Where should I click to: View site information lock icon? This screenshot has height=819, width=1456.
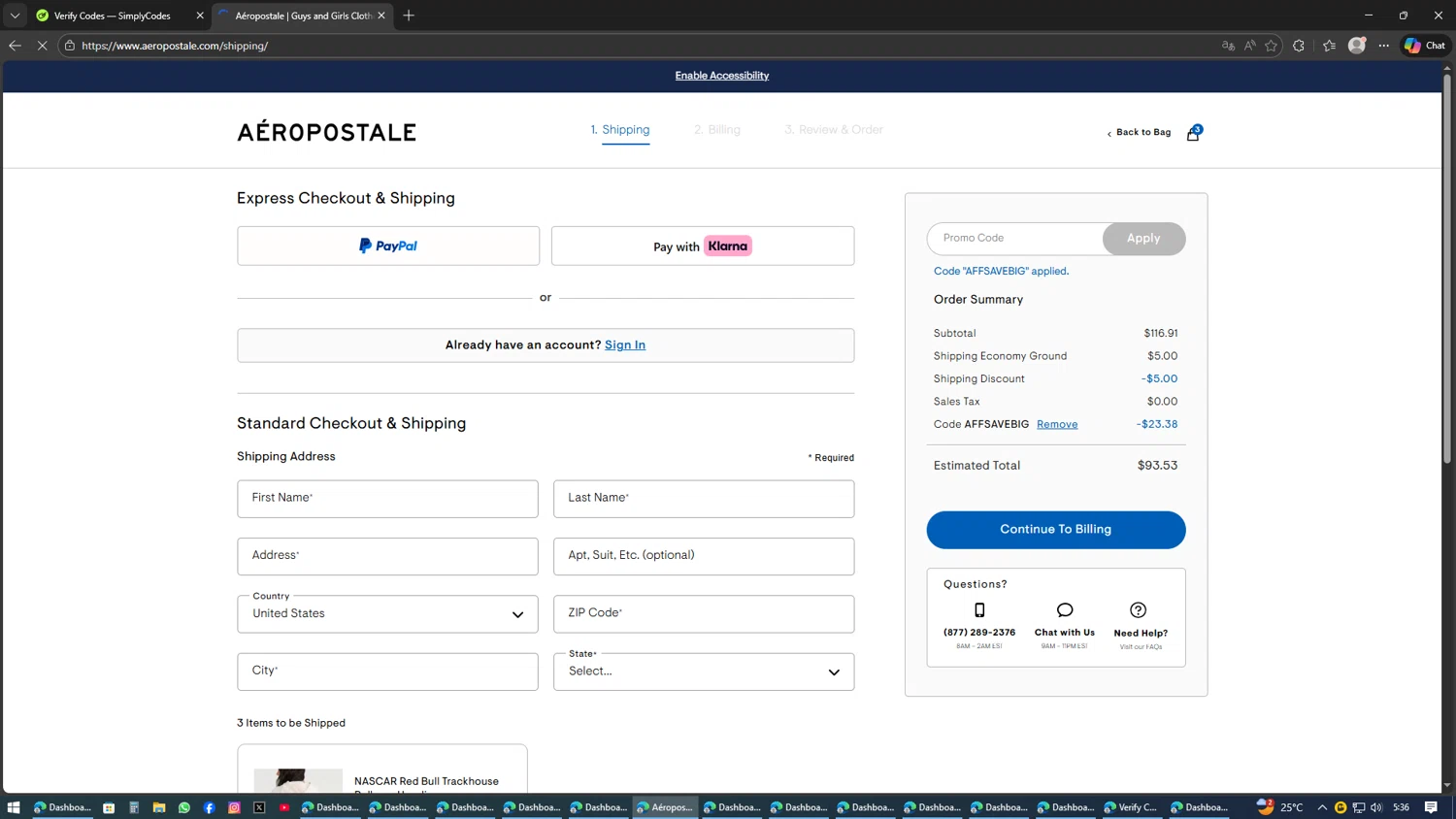click(x=70, y=46)
